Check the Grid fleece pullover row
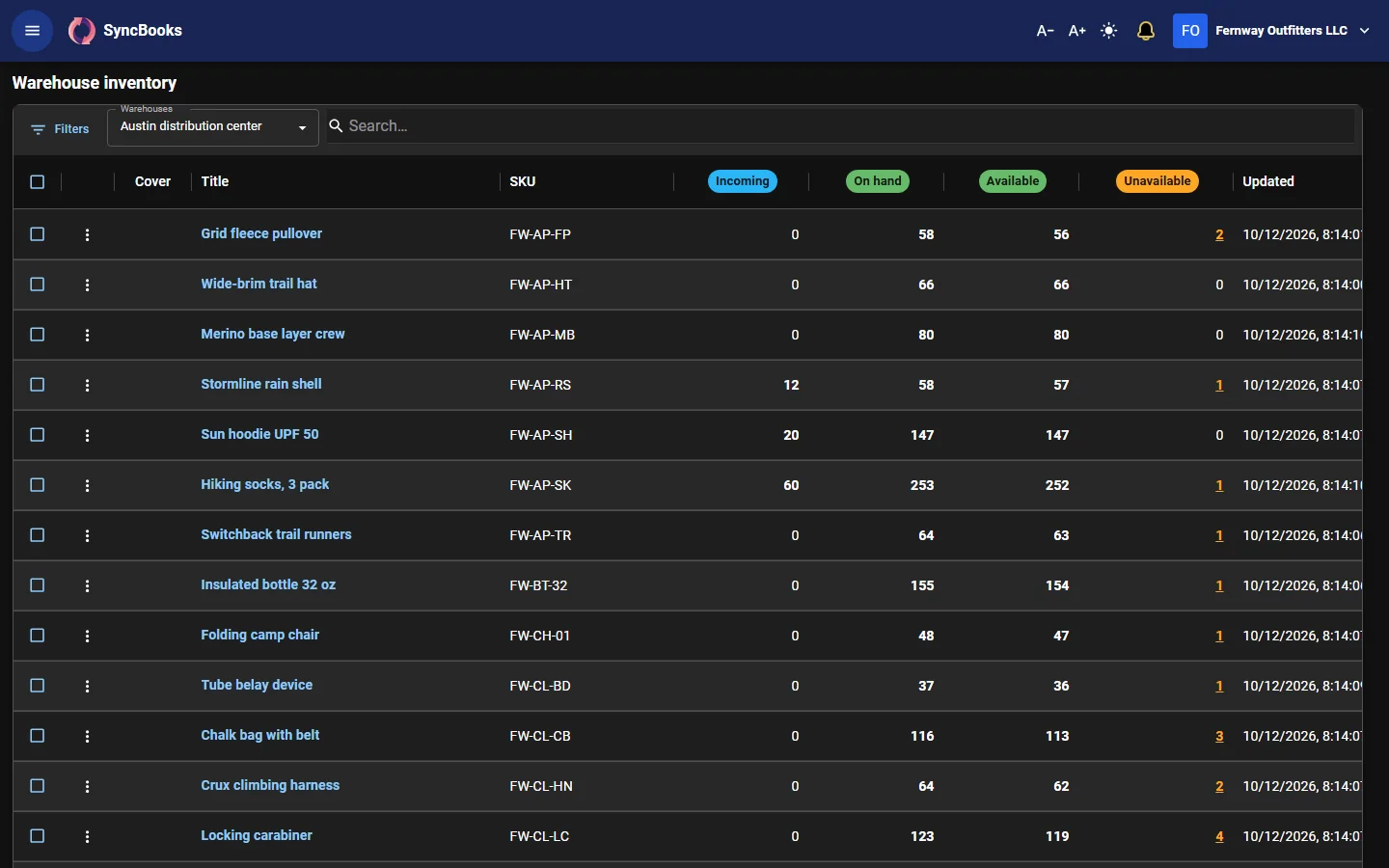The height and width of the screenshot is (868, 1389). click(38, 234)
